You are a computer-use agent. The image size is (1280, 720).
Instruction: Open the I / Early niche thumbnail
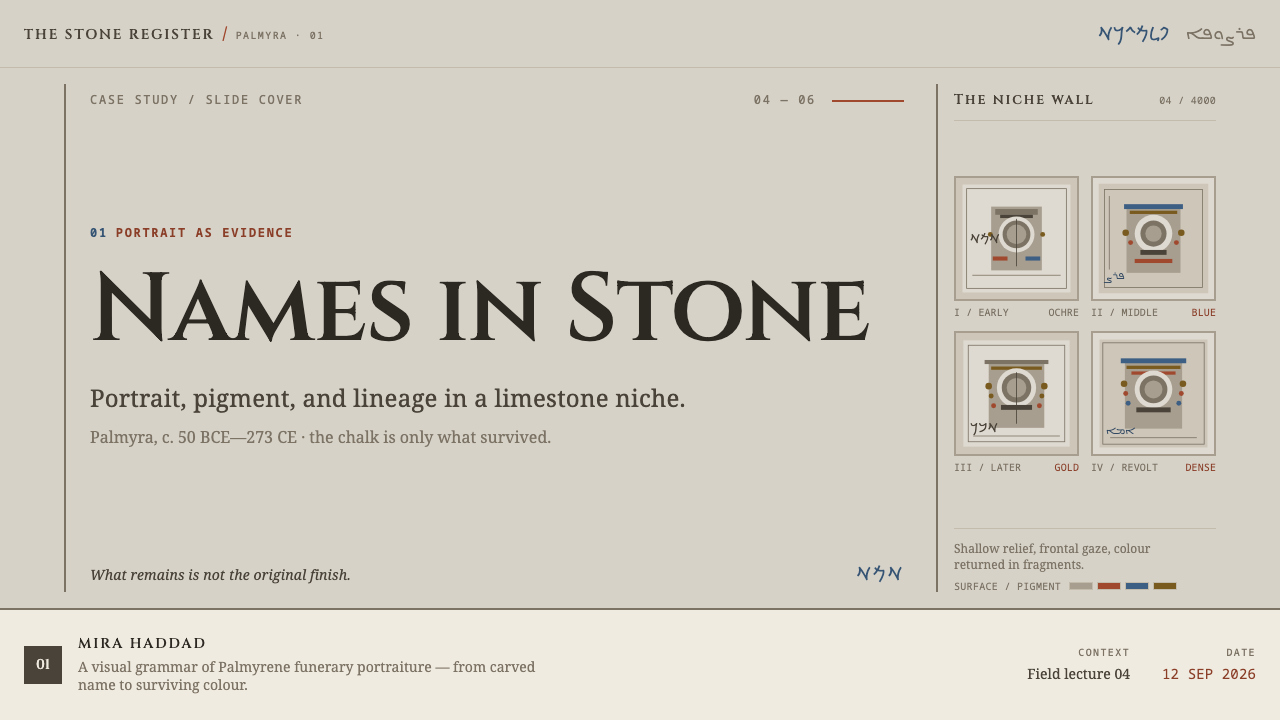click(1016, 238)
